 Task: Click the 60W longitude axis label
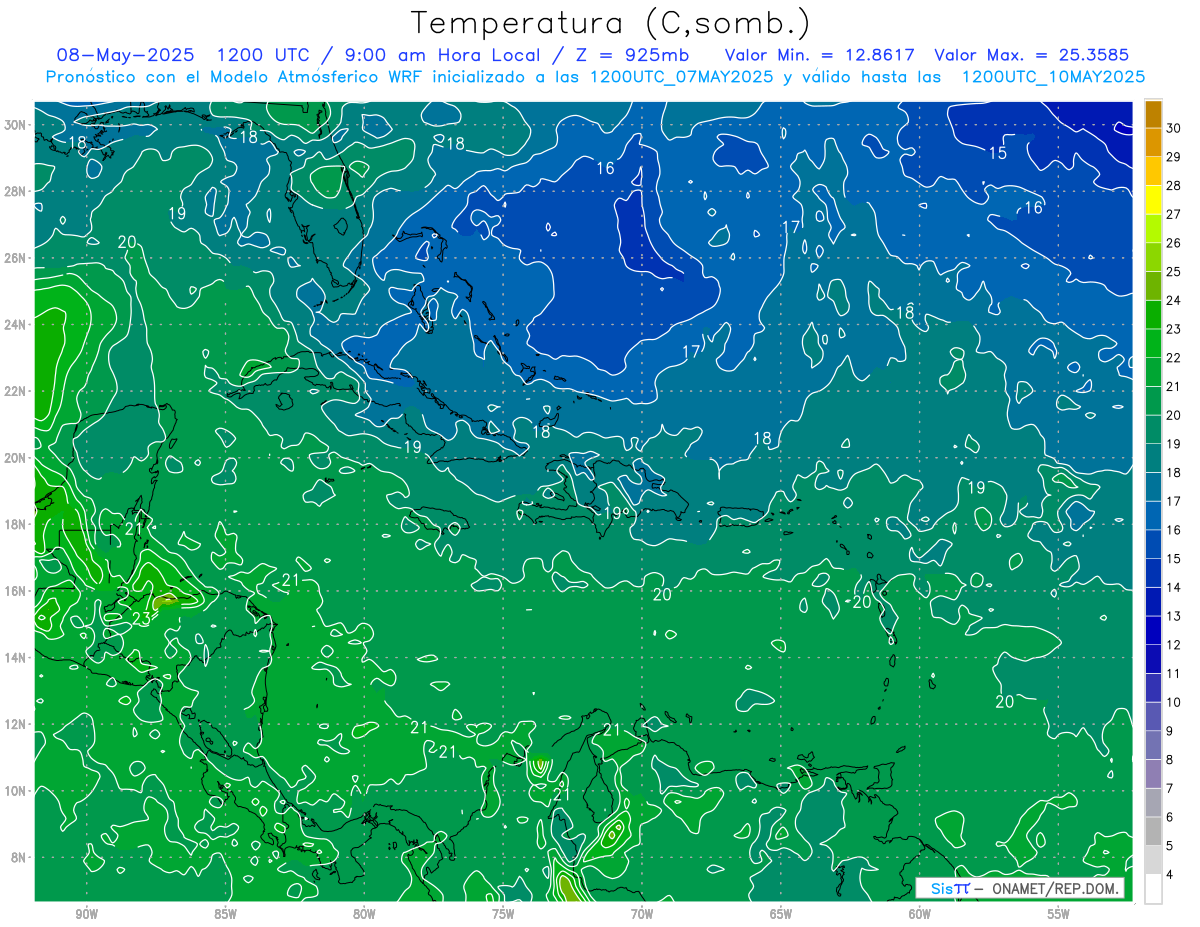[x=920, y=915]
